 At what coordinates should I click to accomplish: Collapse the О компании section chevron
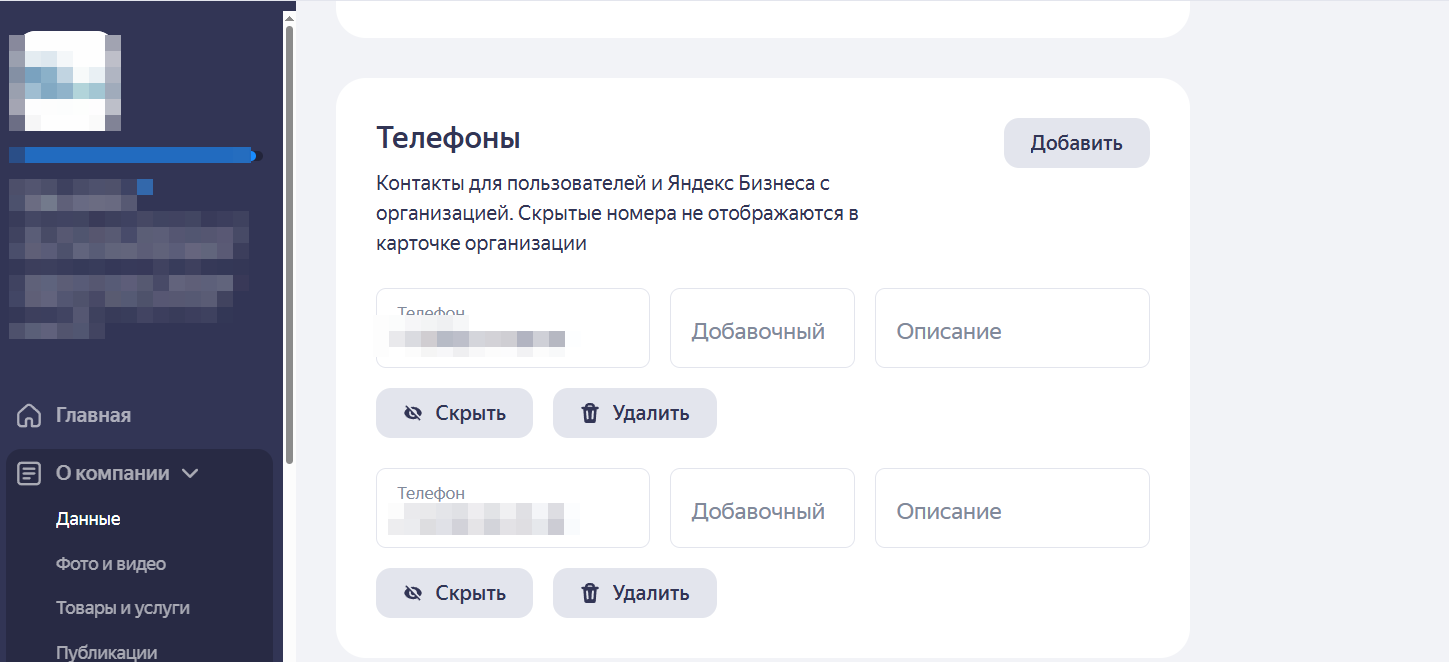point(190,473)
